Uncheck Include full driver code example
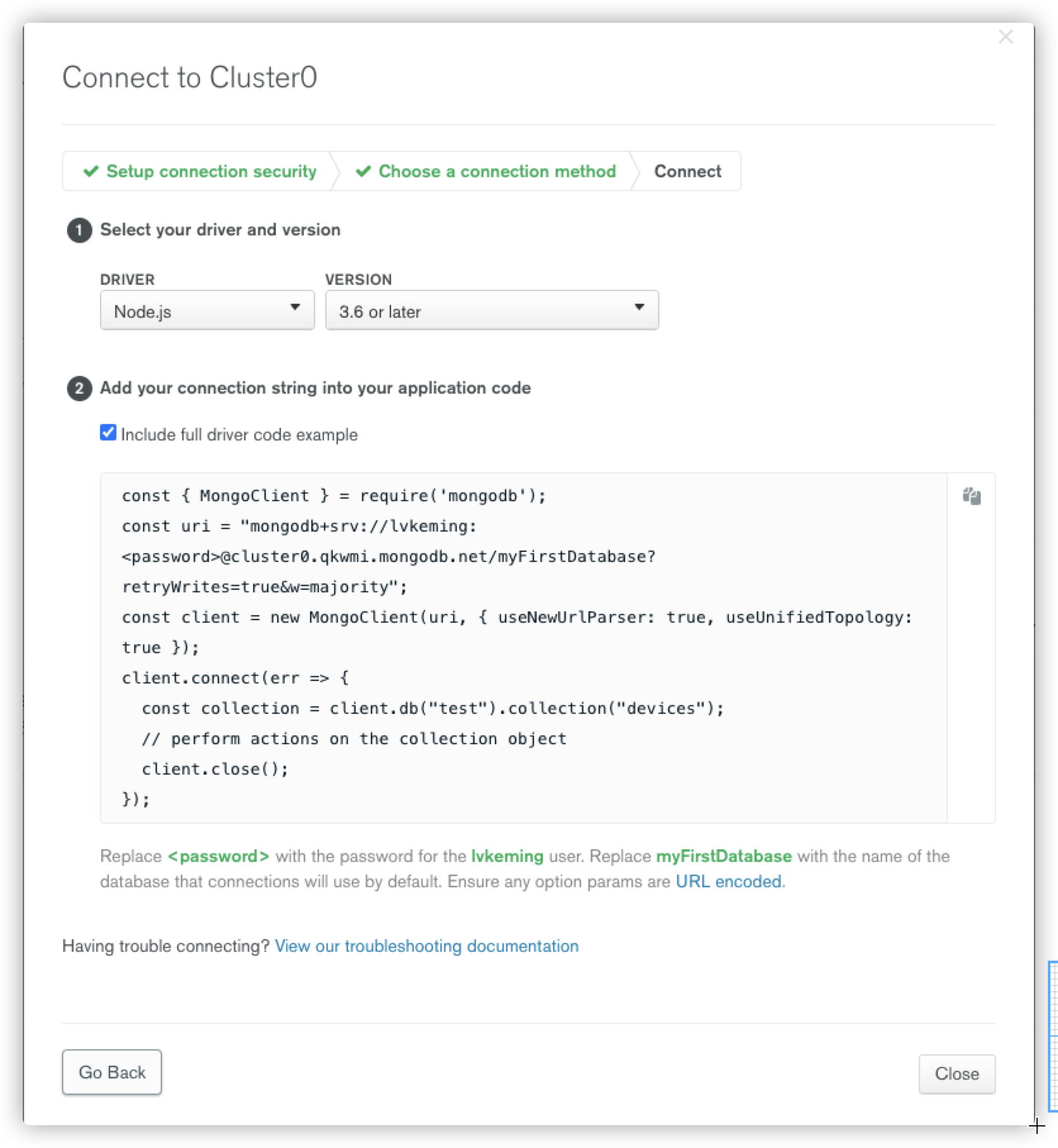 pyautogui.click(x=108, y=434)
